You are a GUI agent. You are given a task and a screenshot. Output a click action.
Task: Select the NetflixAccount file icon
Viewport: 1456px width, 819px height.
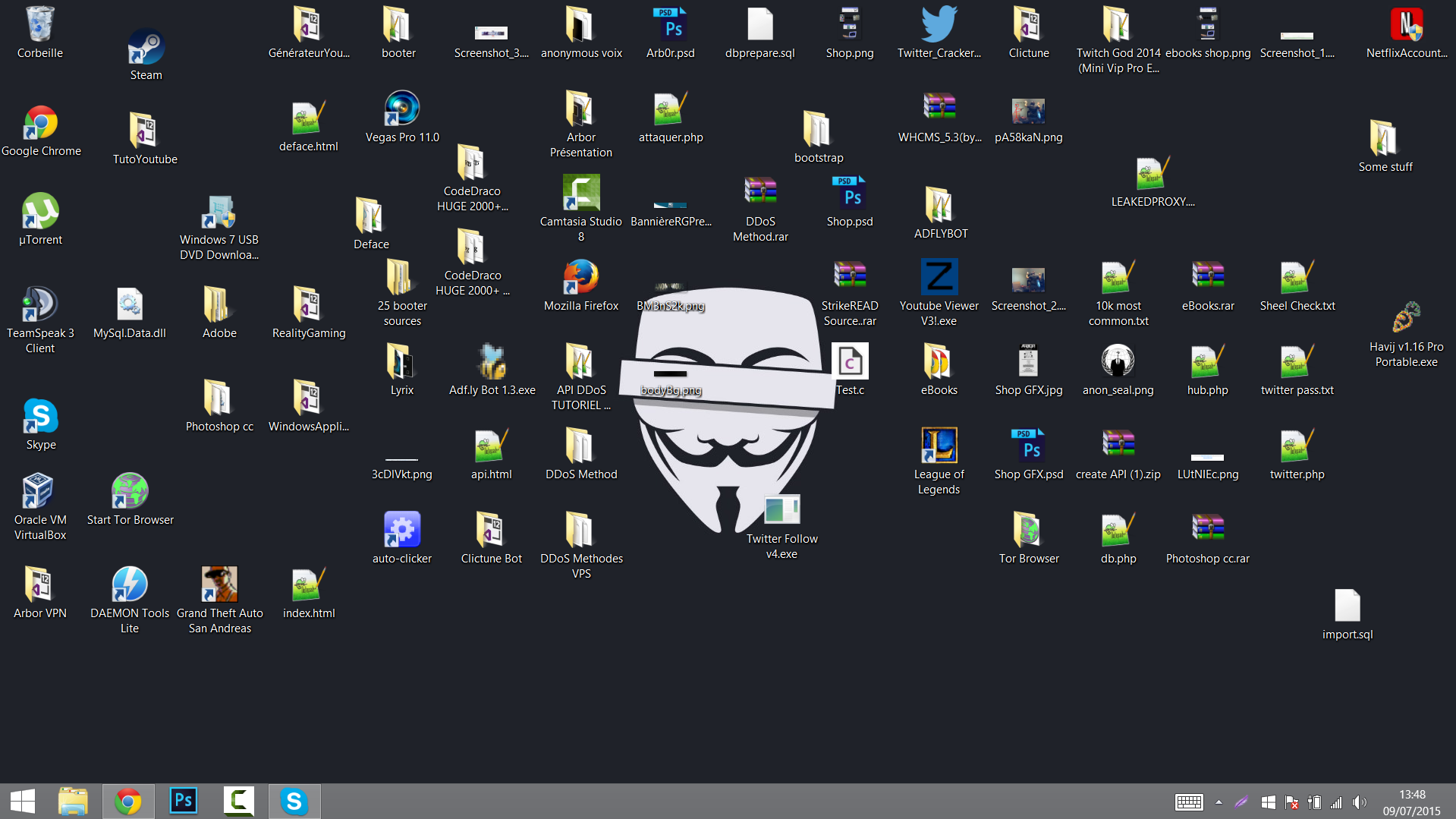point(1407,33)
